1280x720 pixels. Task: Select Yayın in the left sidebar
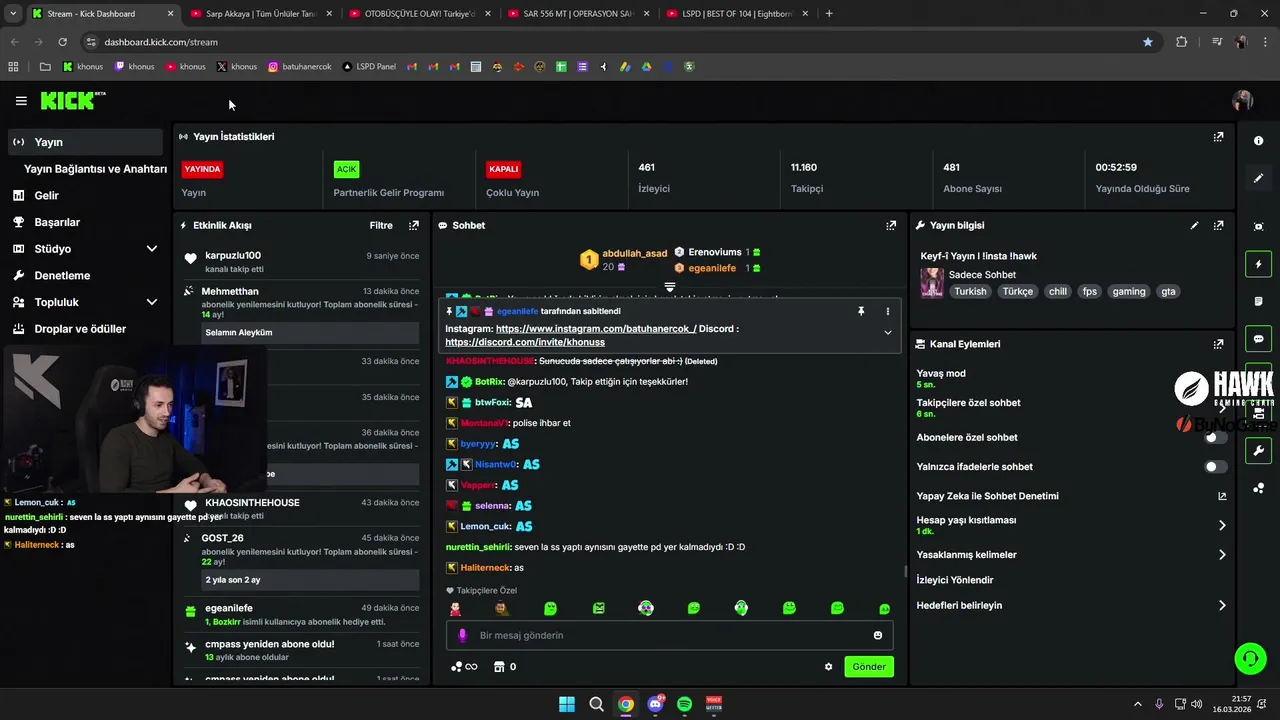[85, 142]
